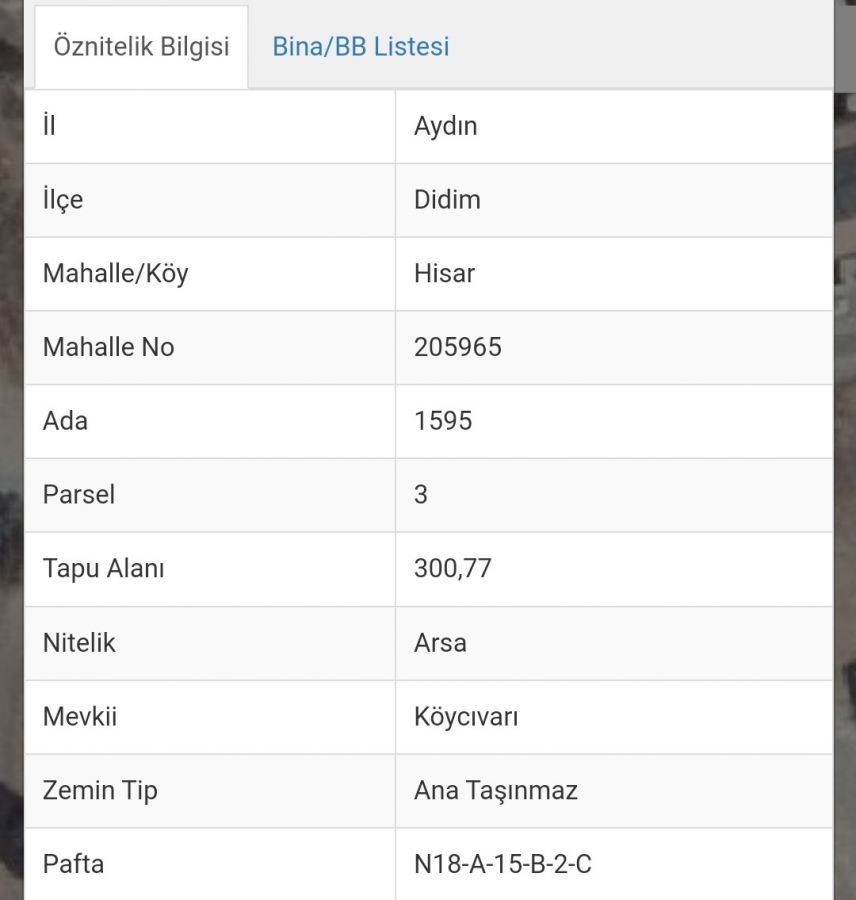Select the Arsa value in Nitelik row
Image resolution: width=856 pixels, height=900 pixels.
click(x=440, y=643)
